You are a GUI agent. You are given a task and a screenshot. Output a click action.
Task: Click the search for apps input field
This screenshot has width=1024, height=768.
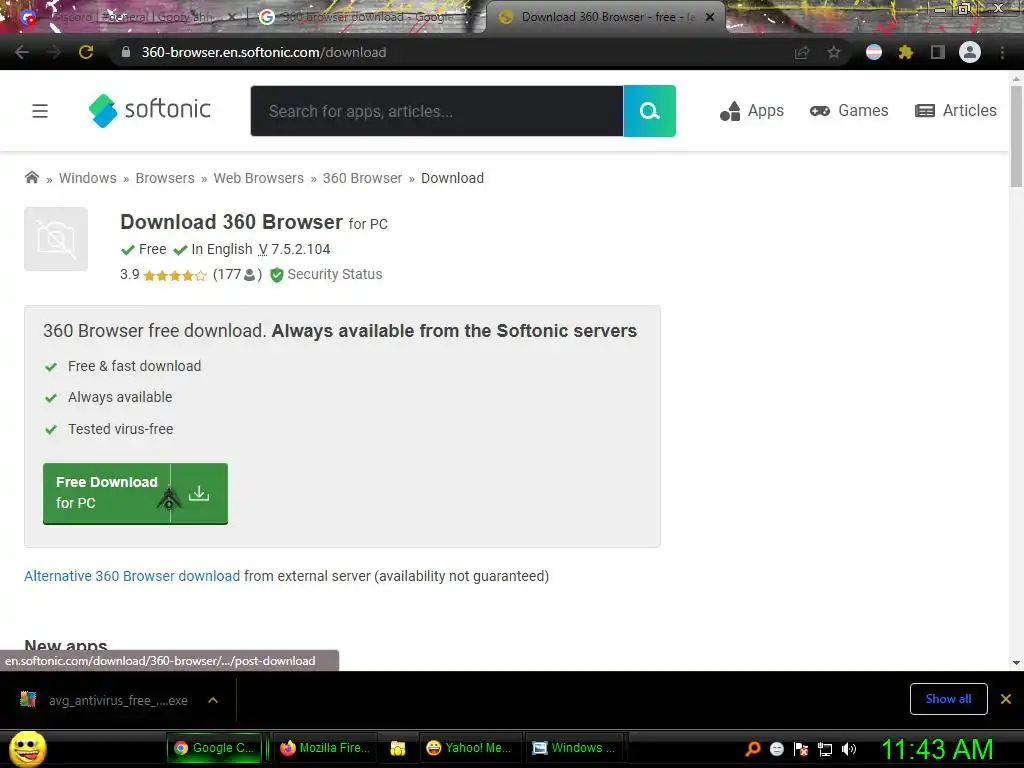(437, 111)
